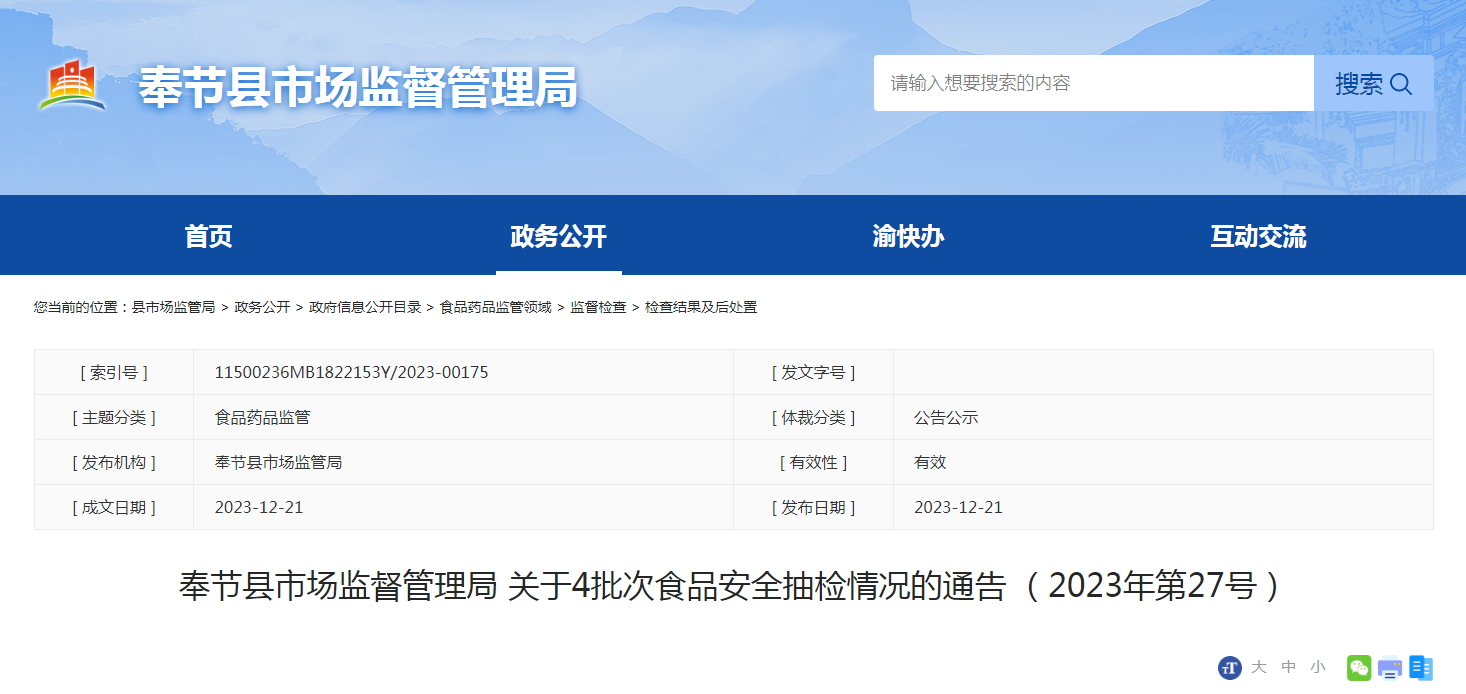The image size is (1466, 694).
Task: Click the font size TT icon
Action: point(1229,668)
